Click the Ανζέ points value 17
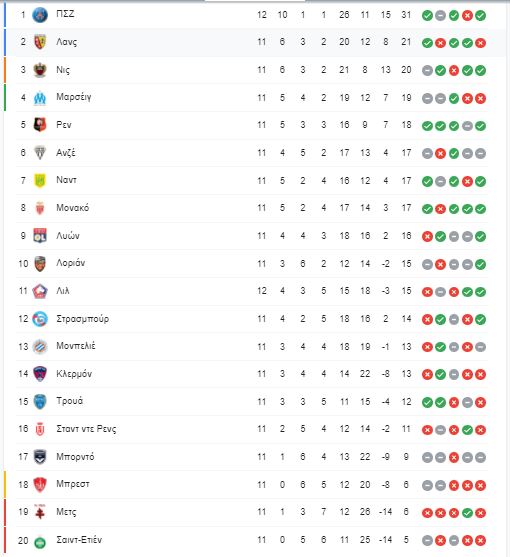This screenshot has width=510, height=557. tap(406, 153)
